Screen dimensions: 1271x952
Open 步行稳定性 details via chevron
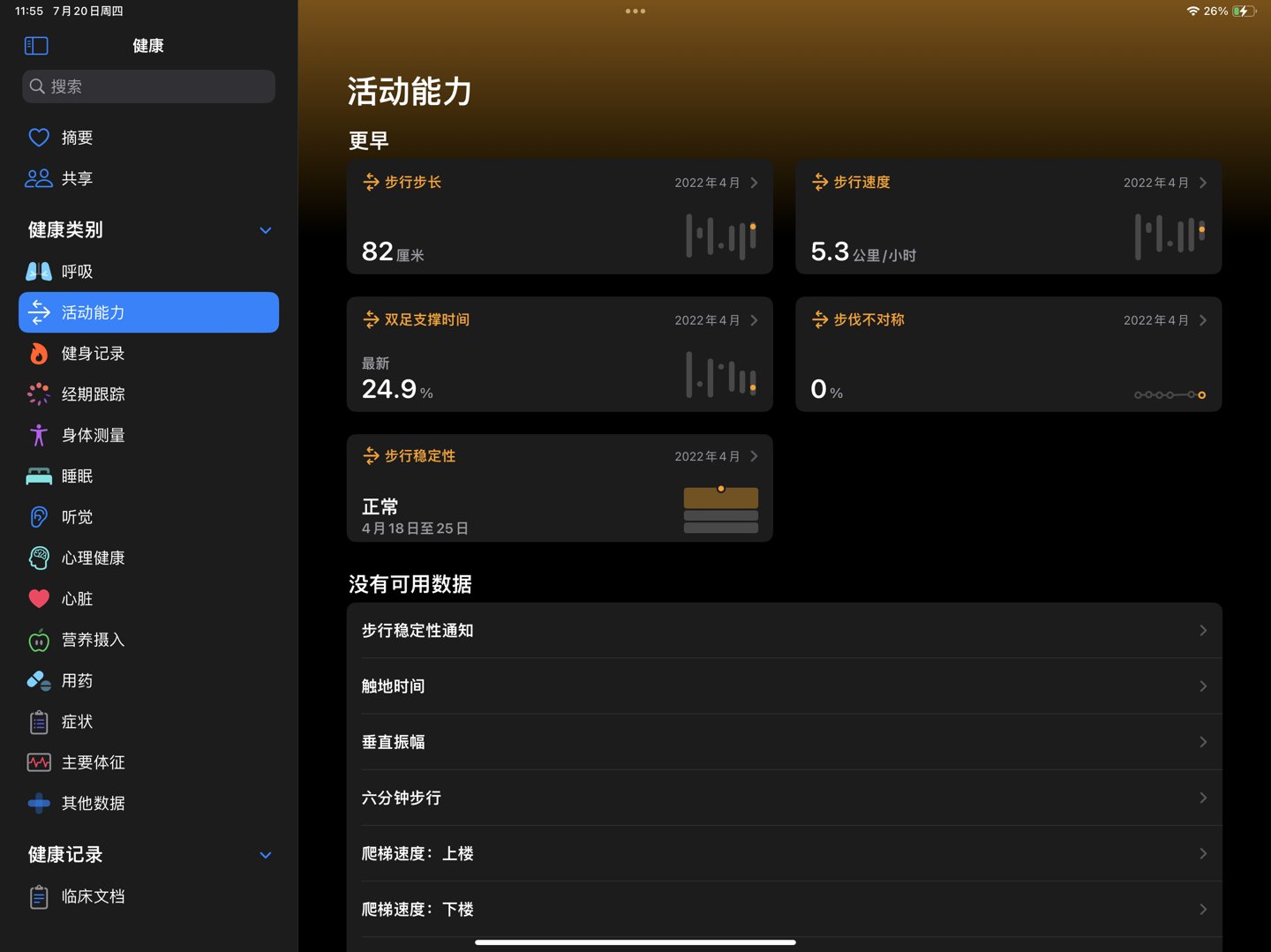pyautogui.click(x=755, y=456)
